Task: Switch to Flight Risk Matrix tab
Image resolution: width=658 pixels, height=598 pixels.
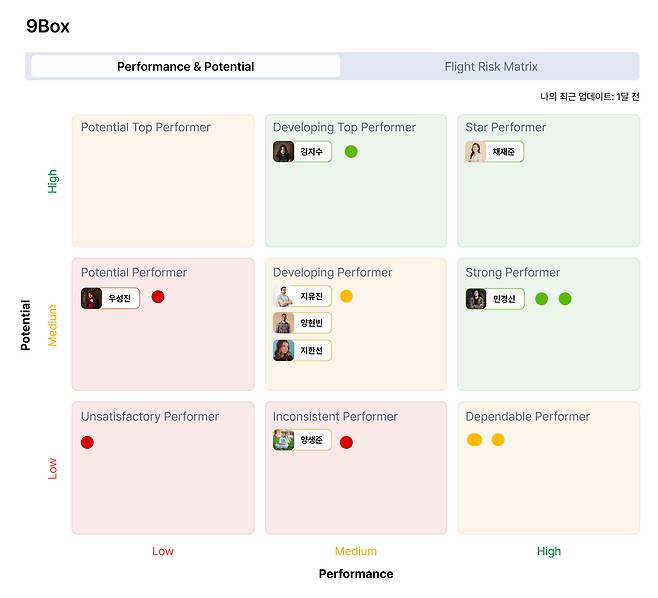Action: pyautogui.click(x=490, y=67)
